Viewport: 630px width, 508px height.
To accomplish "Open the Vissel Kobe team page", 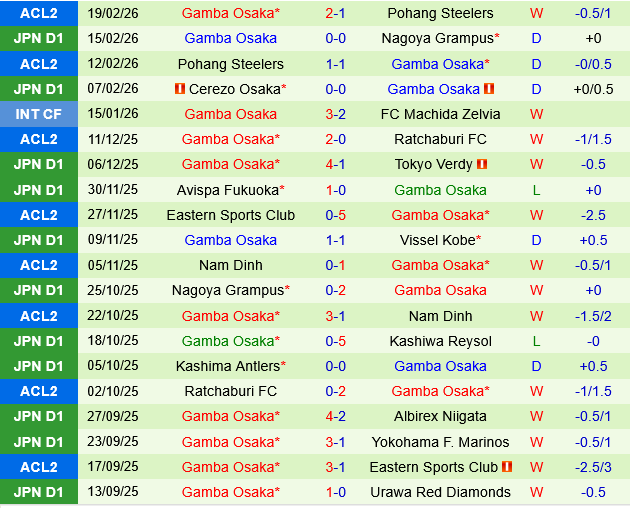I will tap(437, 240).
